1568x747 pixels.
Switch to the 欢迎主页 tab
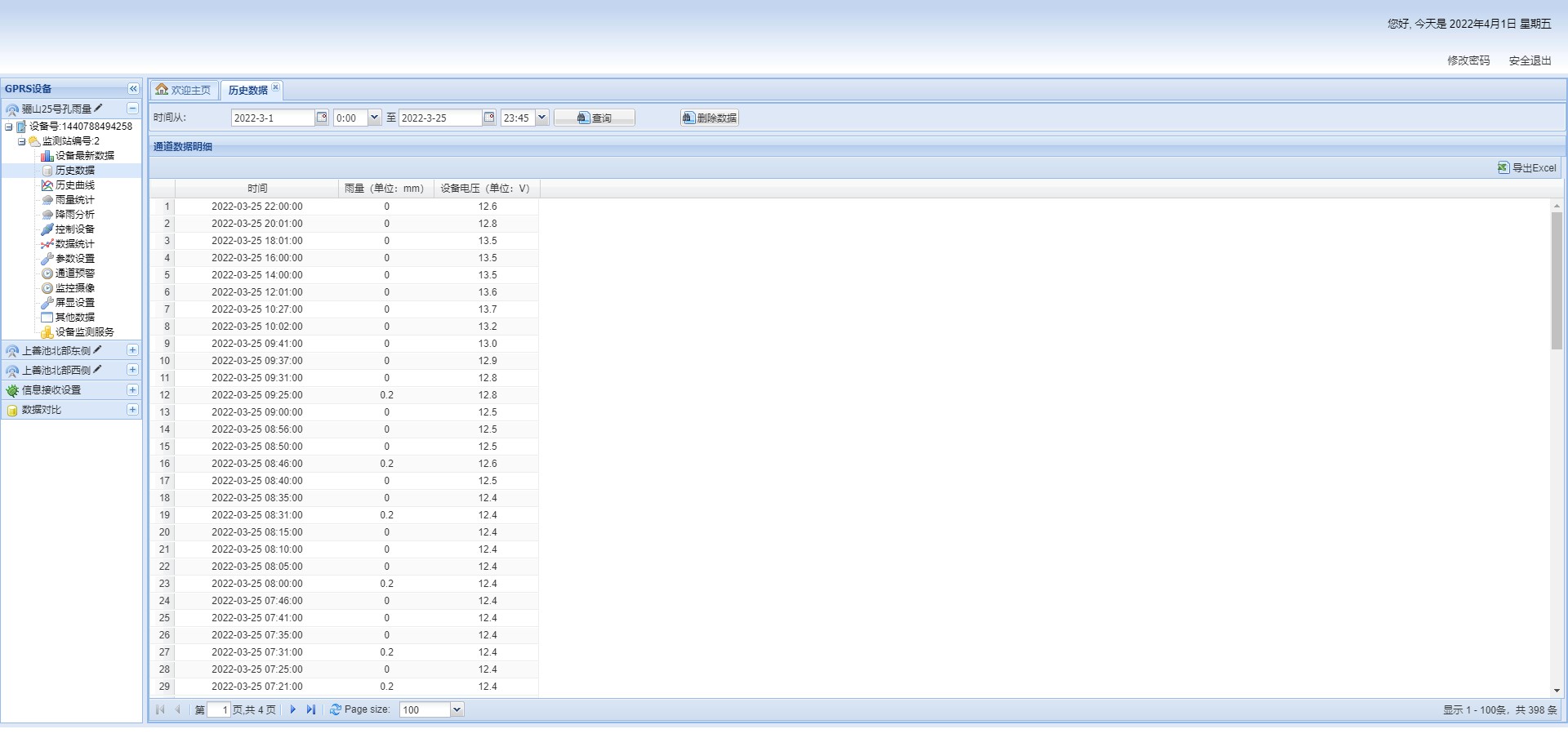[184, 90]
